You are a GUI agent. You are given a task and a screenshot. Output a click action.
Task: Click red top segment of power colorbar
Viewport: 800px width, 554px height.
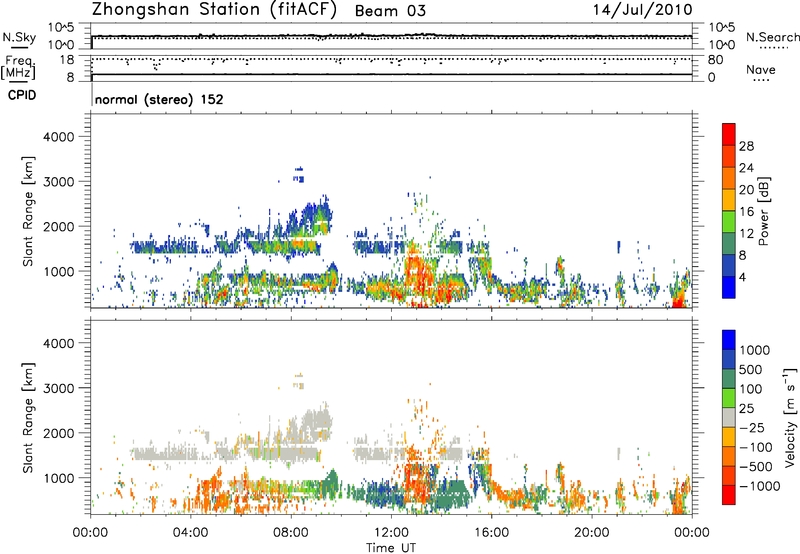pos(729,134)
